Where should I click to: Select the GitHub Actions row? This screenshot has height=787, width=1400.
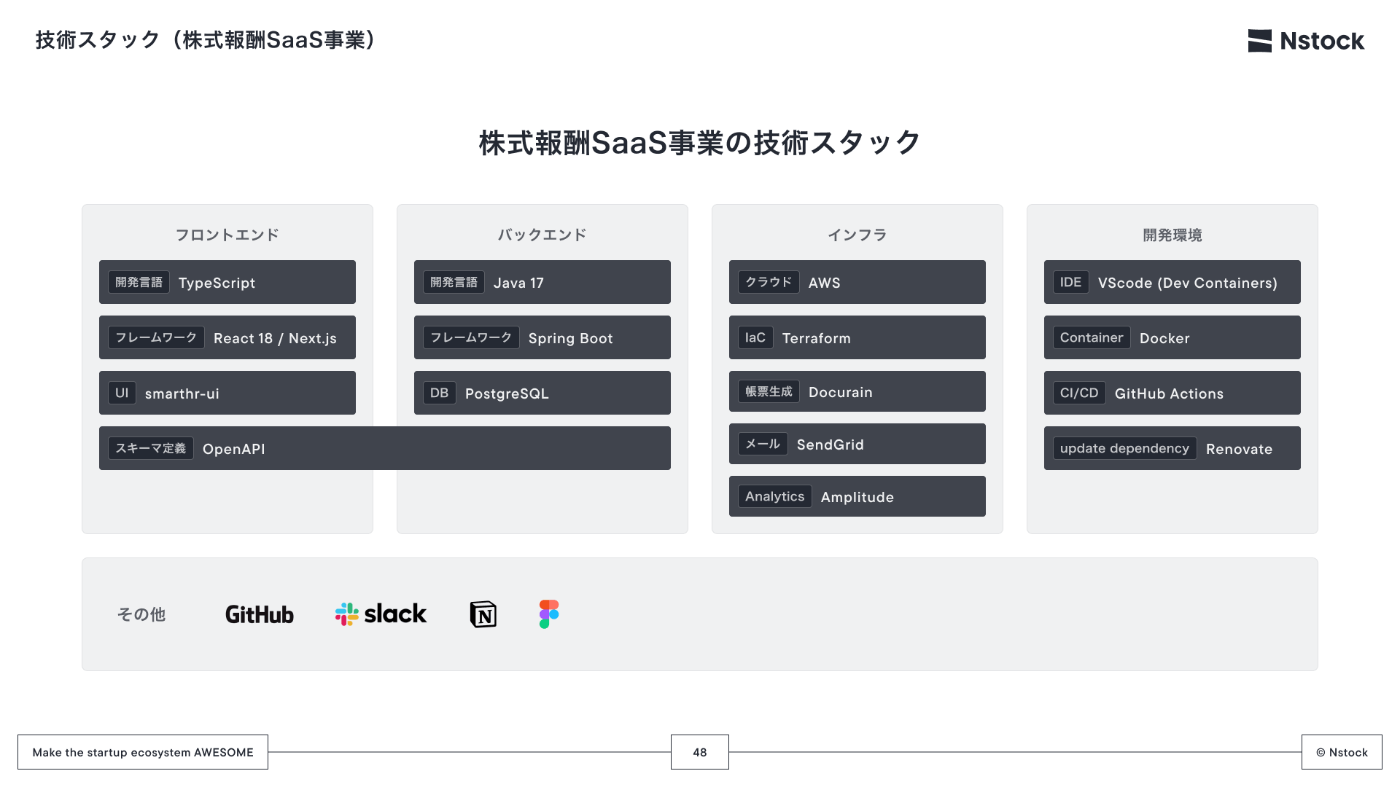click(x=1172, y=393)
